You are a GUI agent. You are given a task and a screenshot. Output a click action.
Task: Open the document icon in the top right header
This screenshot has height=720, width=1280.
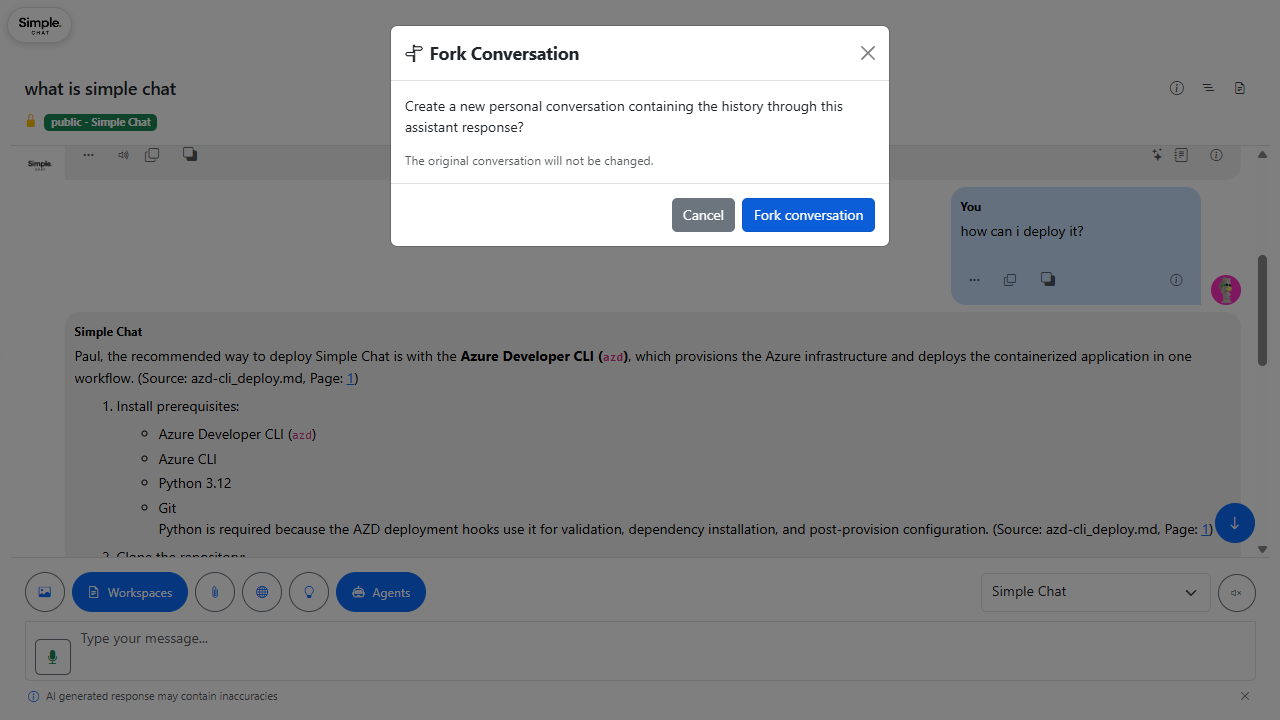point(1240,88)
